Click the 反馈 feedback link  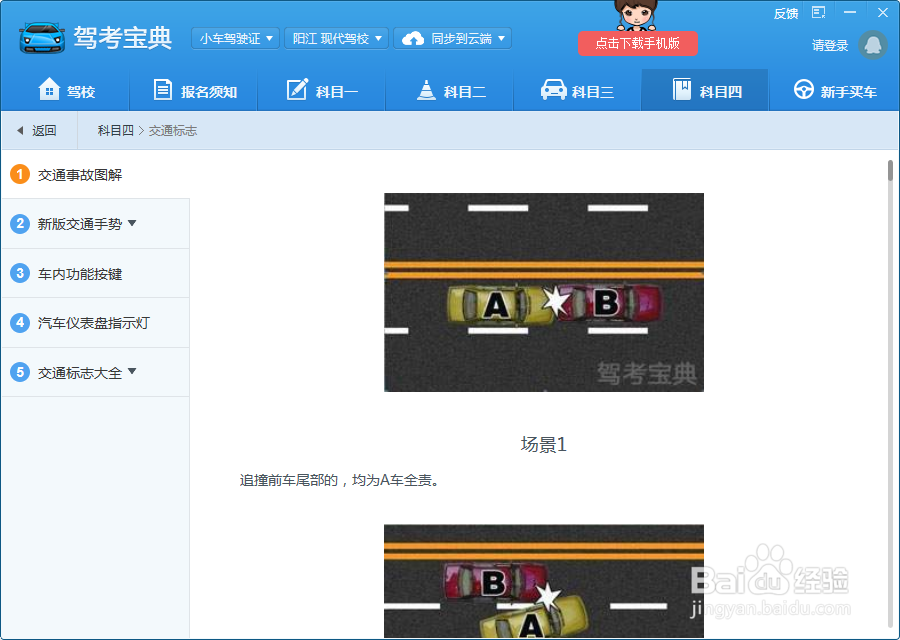(x=786, y=13)
